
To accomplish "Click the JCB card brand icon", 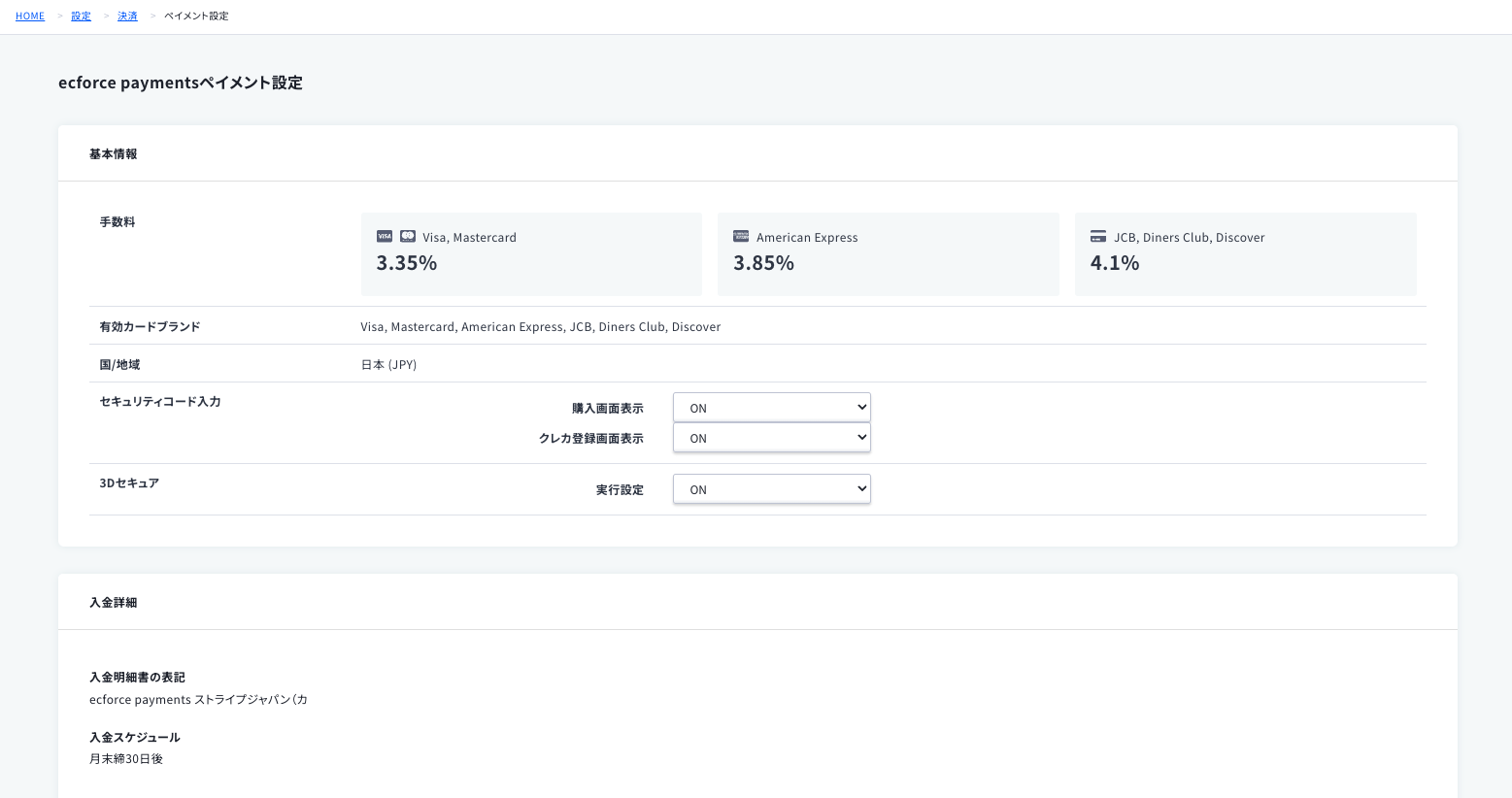I will (x=1097, y=236).
